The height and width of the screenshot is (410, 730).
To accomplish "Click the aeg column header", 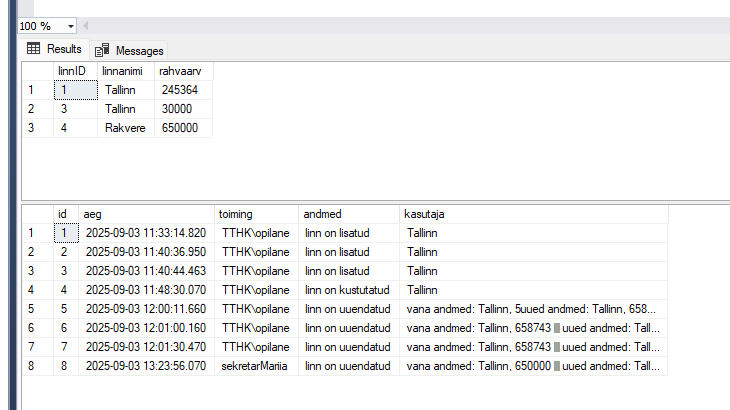I will 146,214.
